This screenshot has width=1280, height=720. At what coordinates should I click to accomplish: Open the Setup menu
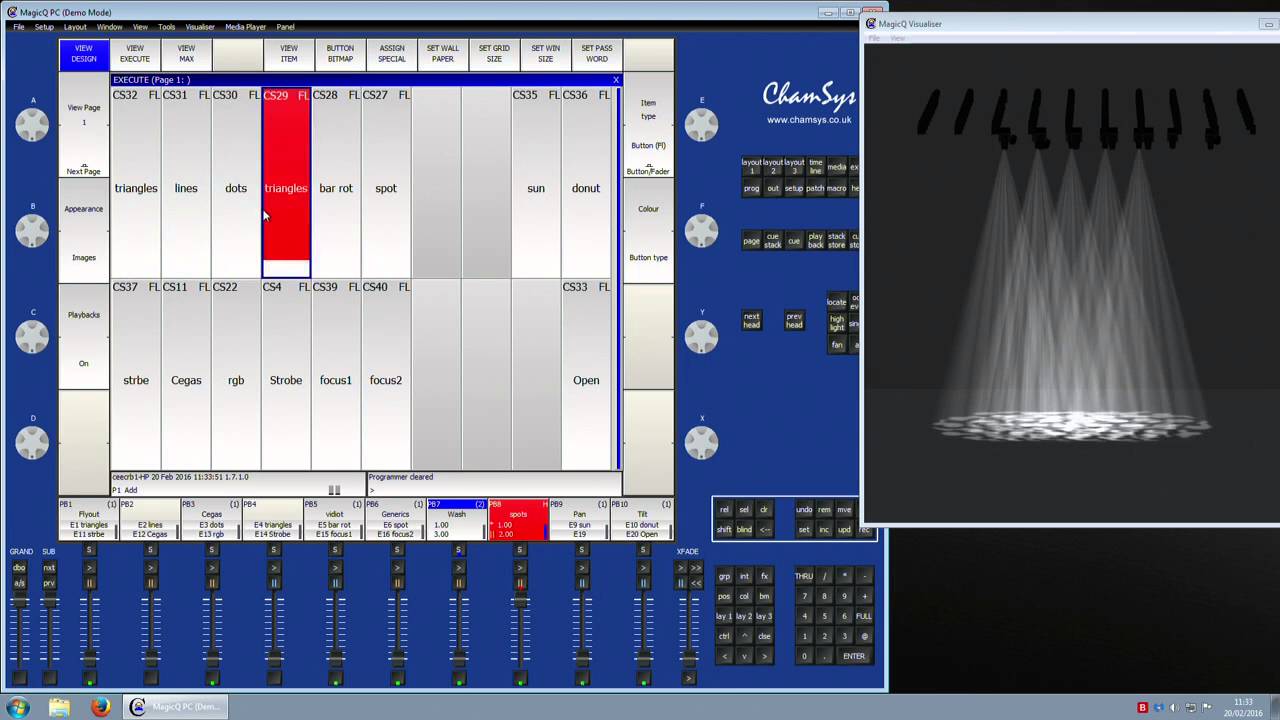point(44,27)
